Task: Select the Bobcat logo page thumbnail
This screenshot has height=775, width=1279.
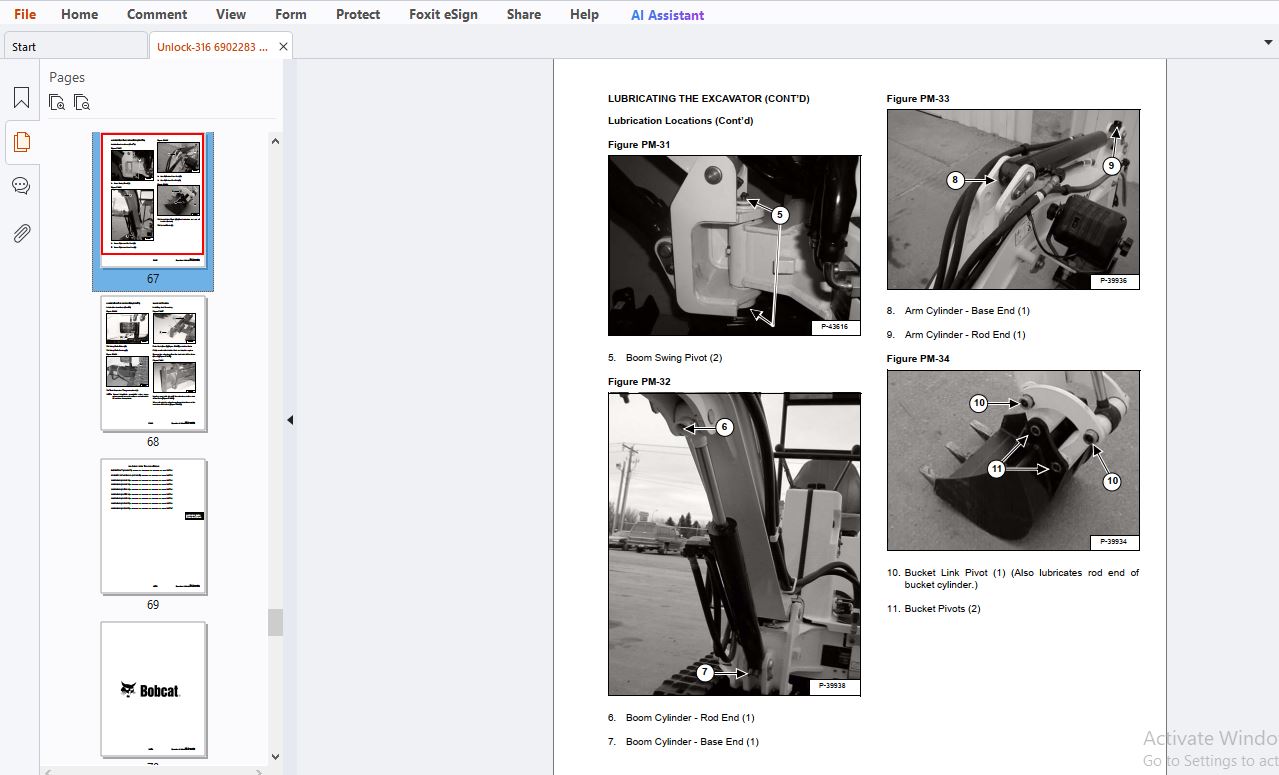Action: (x=153, y=690)
